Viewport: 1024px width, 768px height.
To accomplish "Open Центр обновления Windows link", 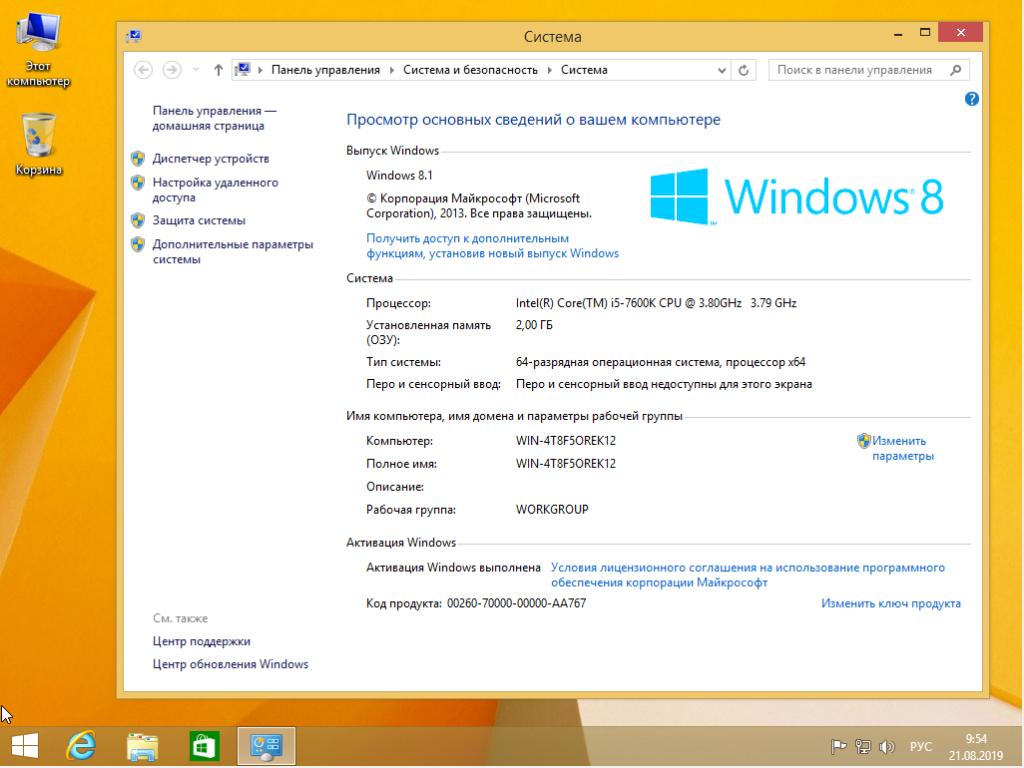I will tap(230, 664).
